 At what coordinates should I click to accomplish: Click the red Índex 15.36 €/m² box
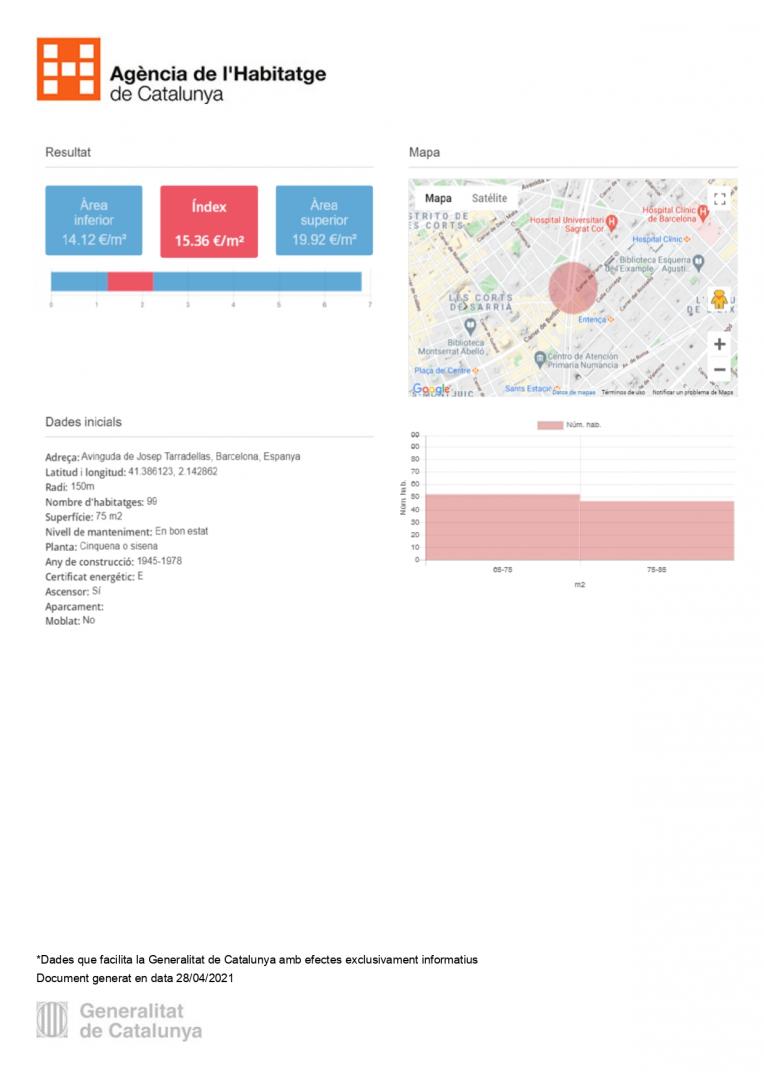coord(209,222)
